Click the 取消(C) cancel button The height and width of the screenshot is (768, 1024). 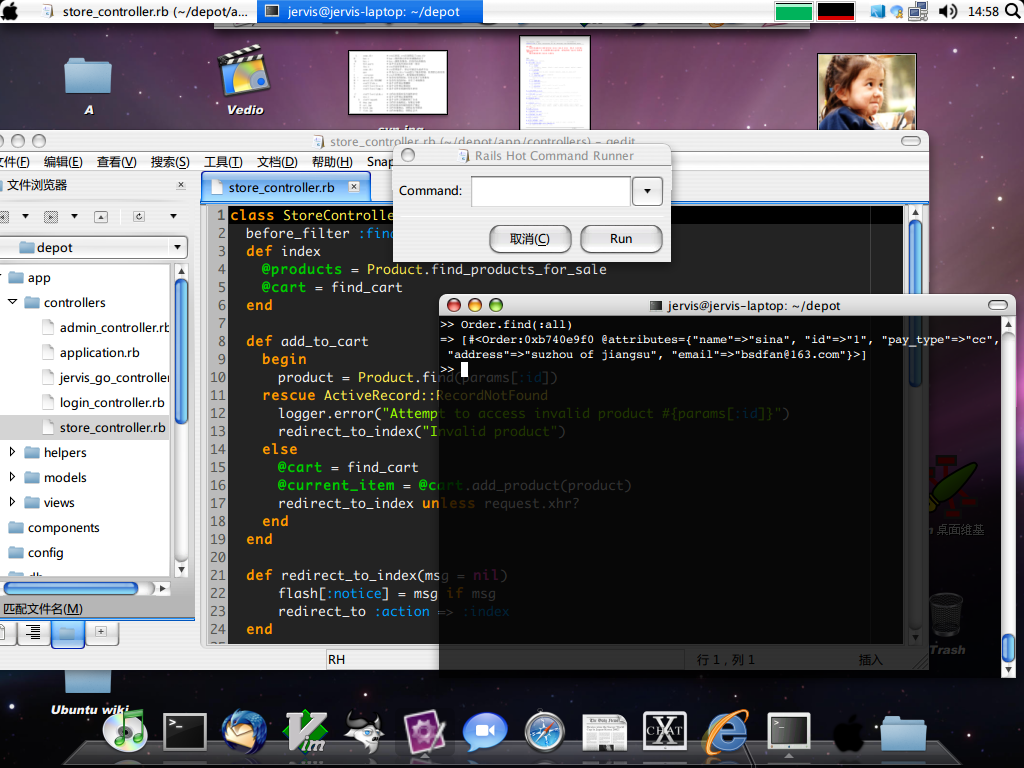tap(530, 239)
